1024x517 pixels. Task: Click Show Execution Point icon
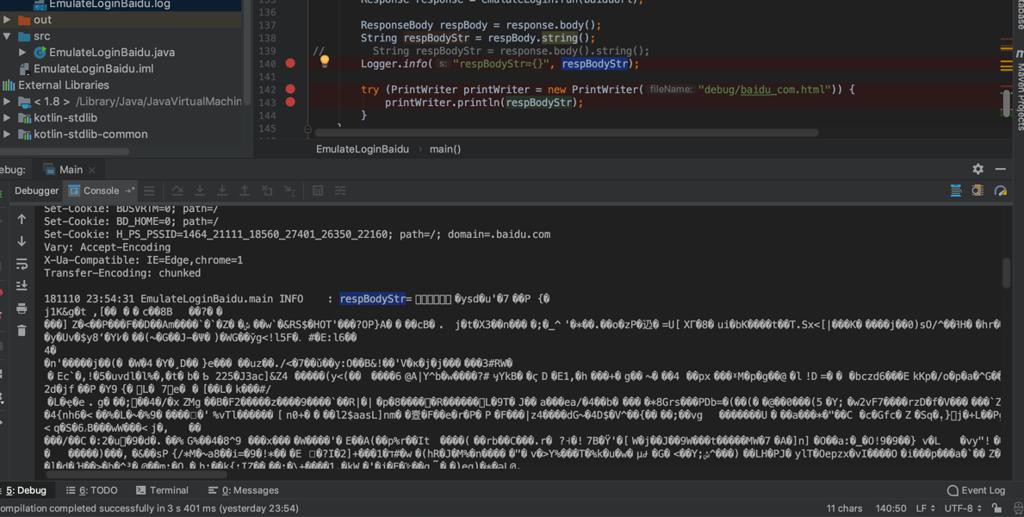[x=150, y=191]
